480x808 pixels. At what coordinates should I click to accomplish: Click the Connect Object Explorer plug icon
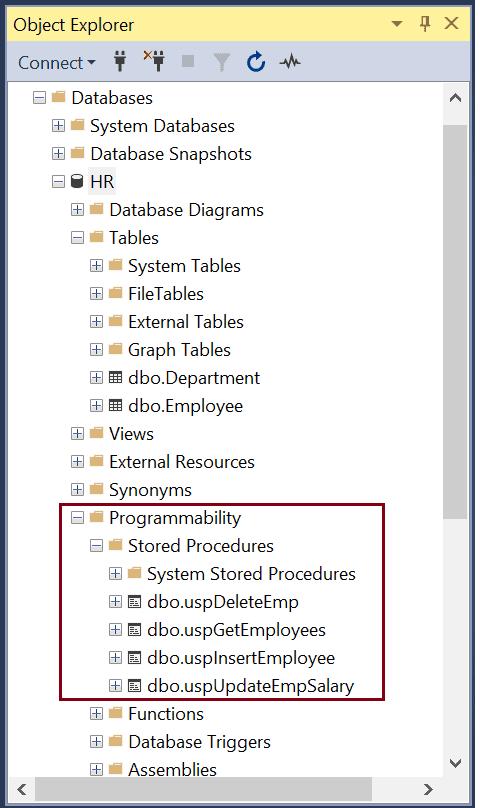tap(120, 62)
